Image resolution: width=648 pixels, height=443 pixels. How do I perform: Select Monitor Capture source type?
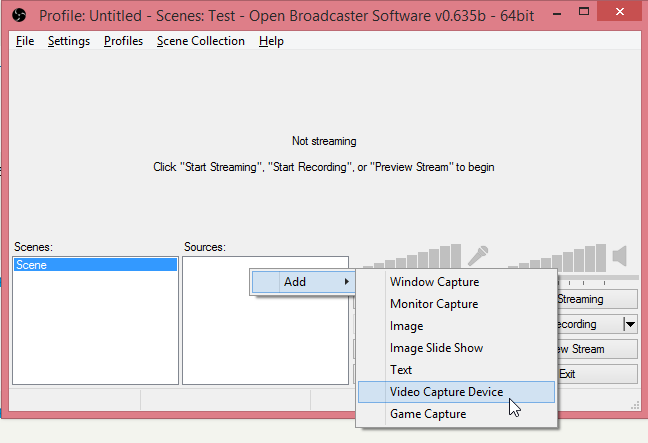click(434, 304)
